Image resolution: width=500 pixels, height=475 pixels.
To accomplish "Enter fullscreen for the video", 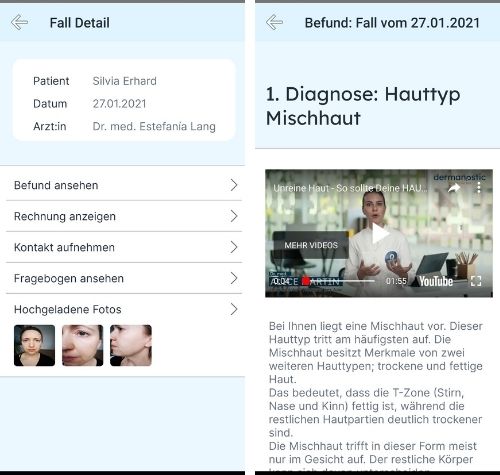I will point(476,281).
